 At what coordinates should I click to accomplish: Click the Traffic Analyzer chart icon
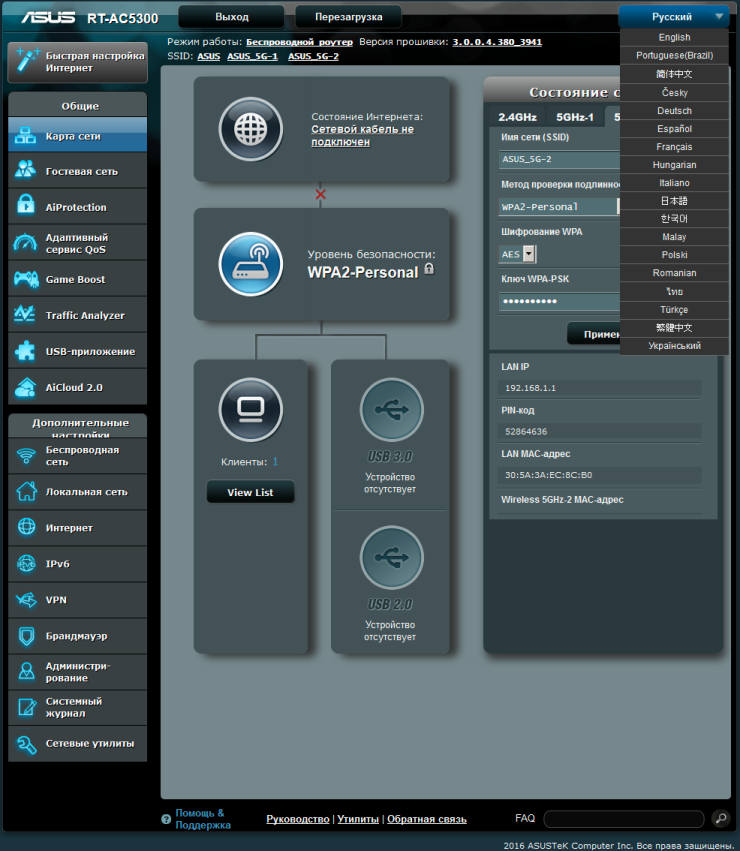[25, 314]
